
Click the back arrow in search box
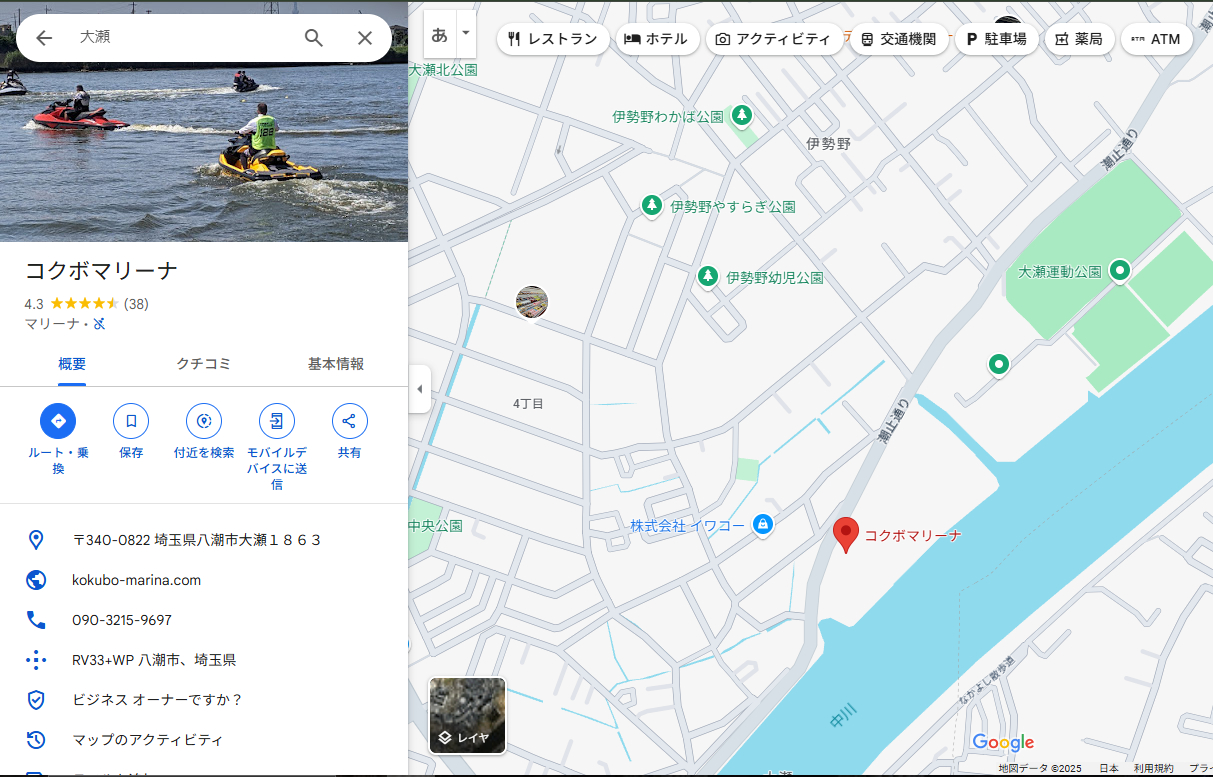[44, 38]
